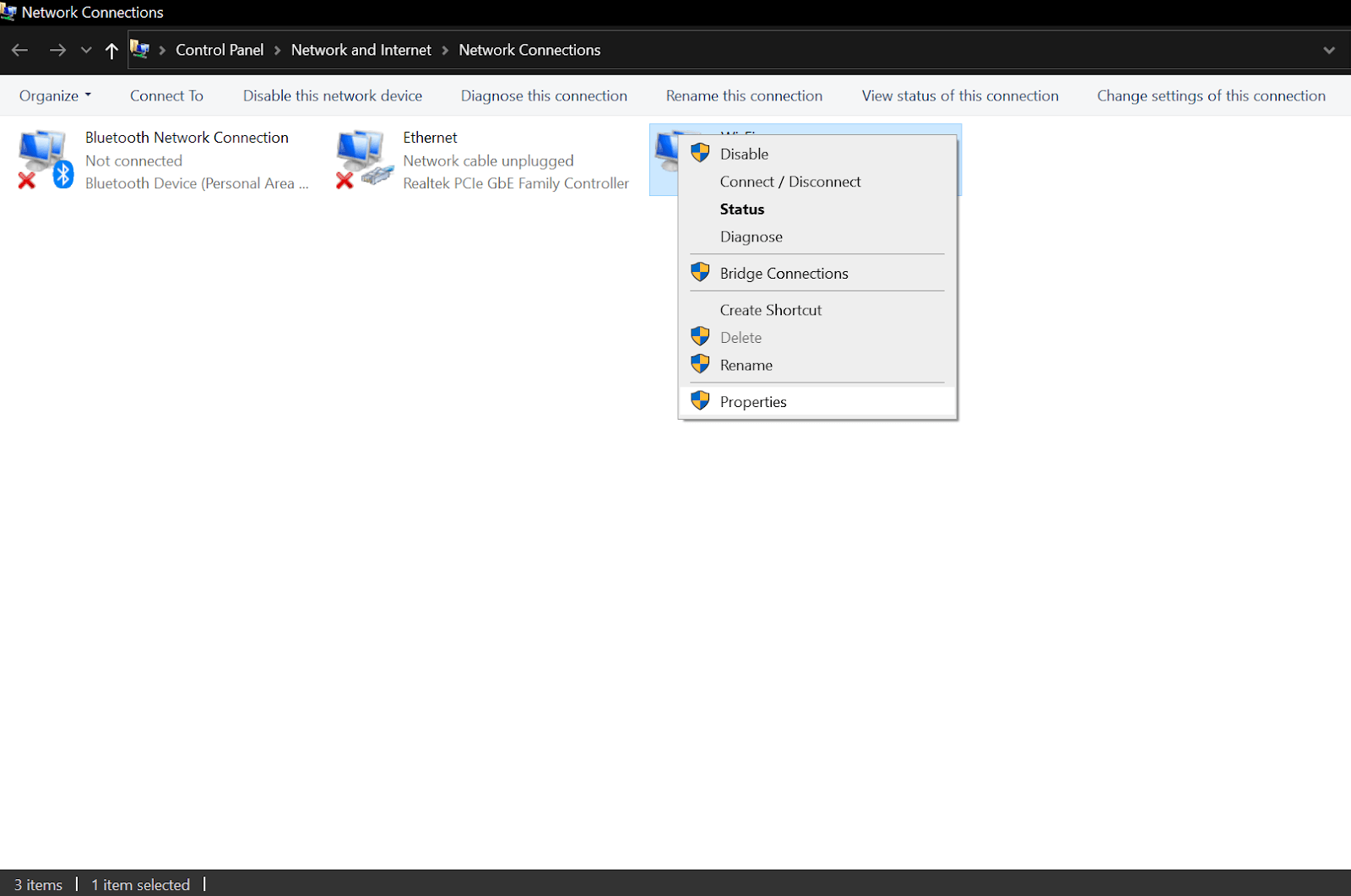Open the Organize dropdown

point(54,95)
